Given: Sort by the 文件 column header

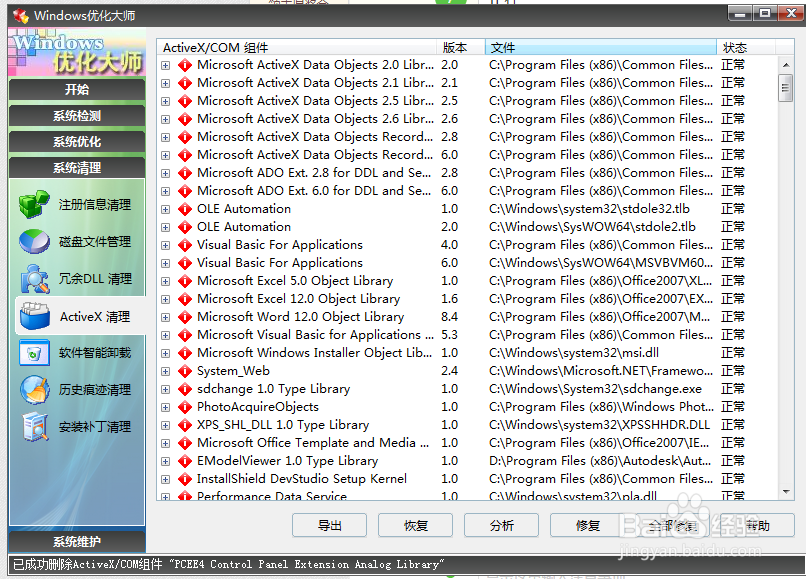Looking at the screenshot, I should pos(600,47).
